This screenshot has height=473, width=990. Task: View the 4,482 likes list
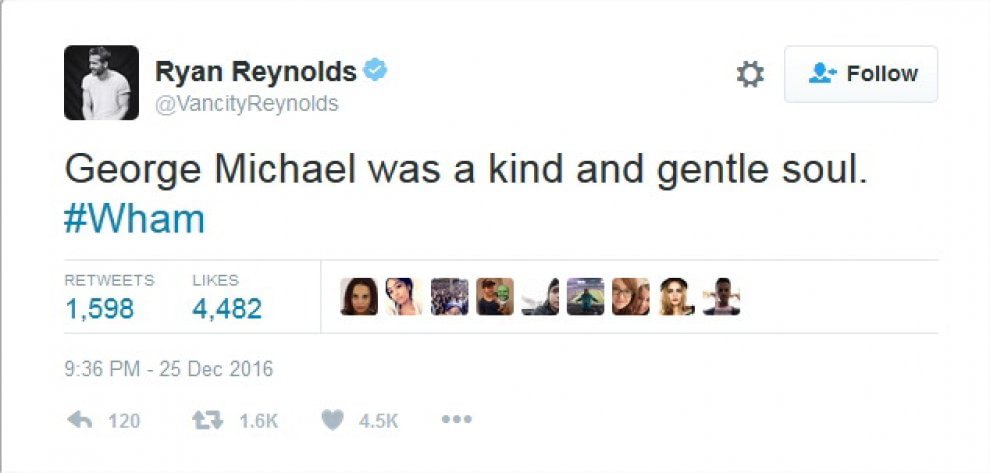coord(227,309)
